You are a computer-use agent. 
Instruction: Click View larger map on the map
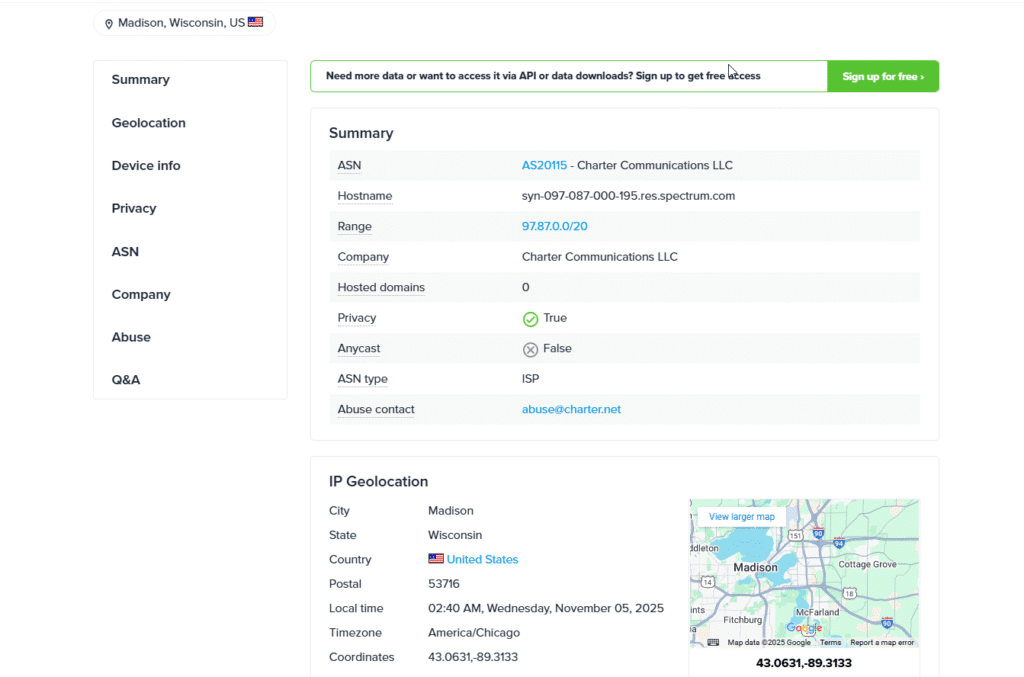click(741, 517)
